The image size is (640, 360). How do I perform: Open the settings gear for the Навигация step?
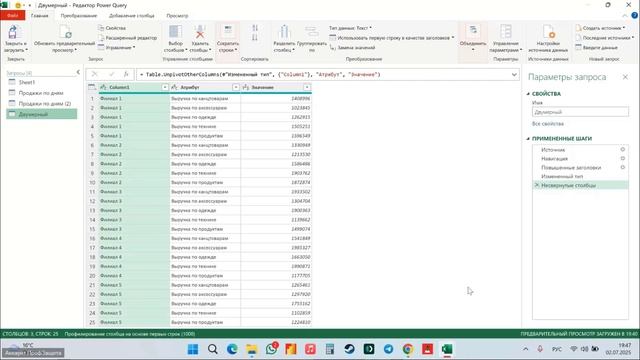(622, 158)
